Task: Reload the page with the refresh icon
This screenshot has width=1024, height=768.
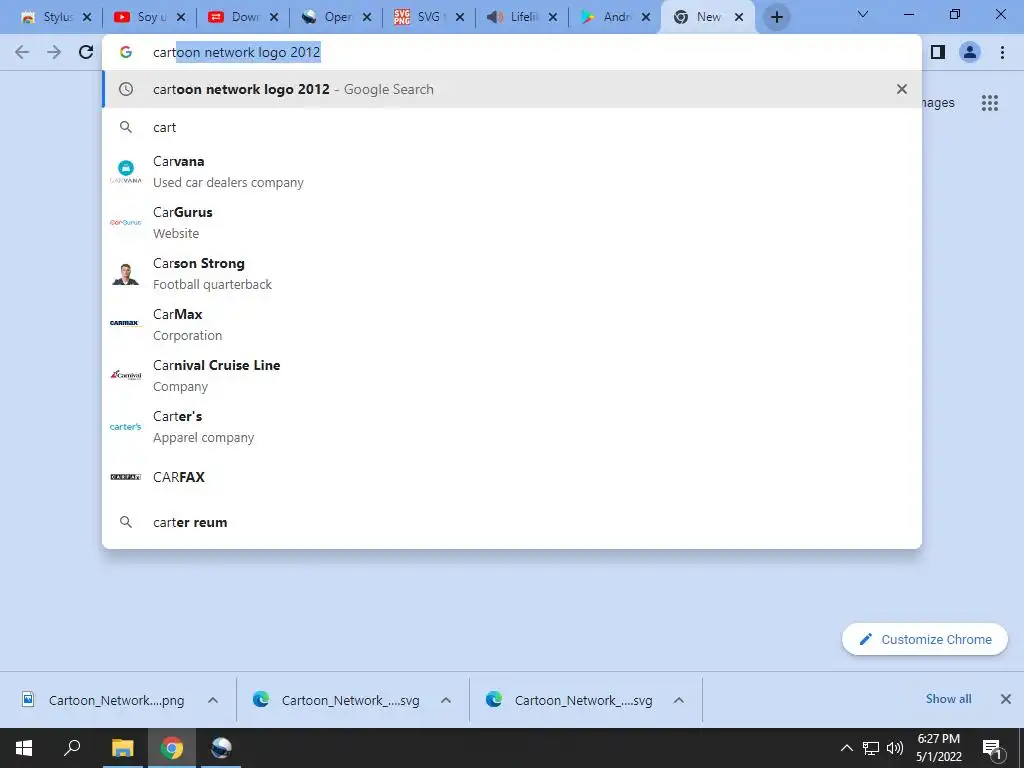Action: (86, 52)
